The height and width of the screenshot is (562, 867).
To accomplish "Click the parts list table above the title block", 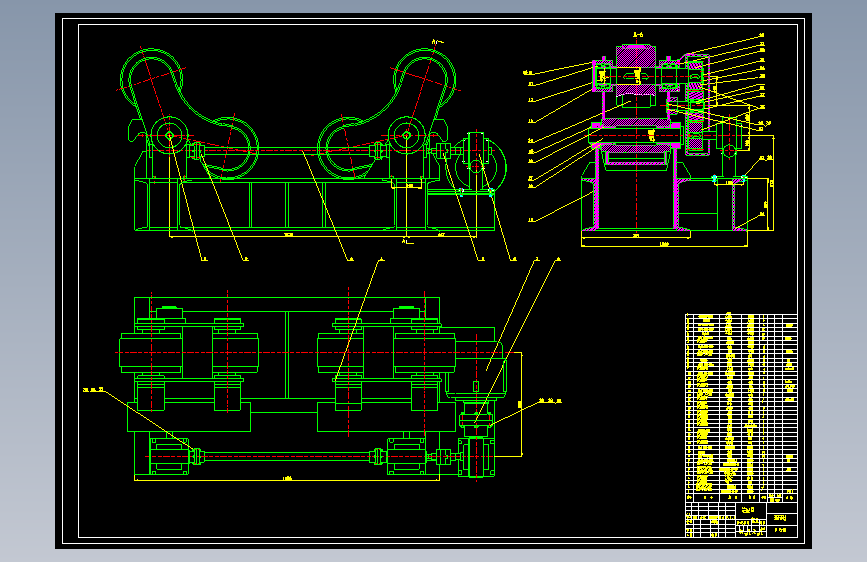I will pyautogui.click(x=741, y=407).
